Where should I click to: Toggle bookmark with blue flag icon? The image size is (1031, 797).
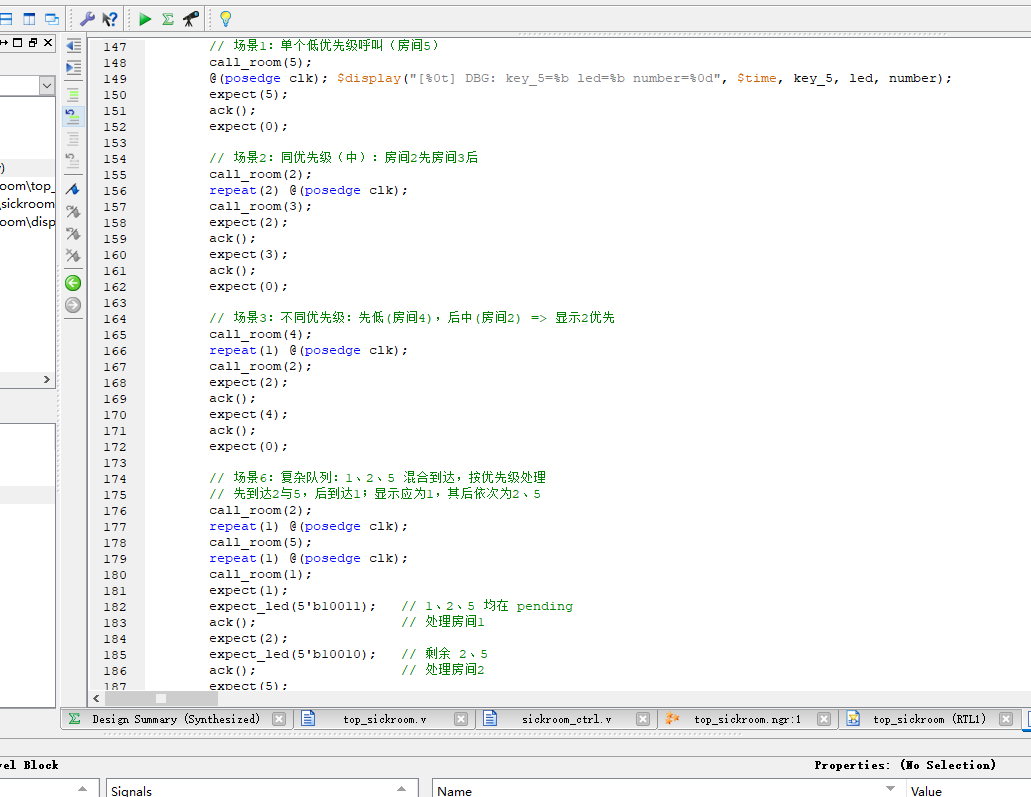tap(73, 189)
